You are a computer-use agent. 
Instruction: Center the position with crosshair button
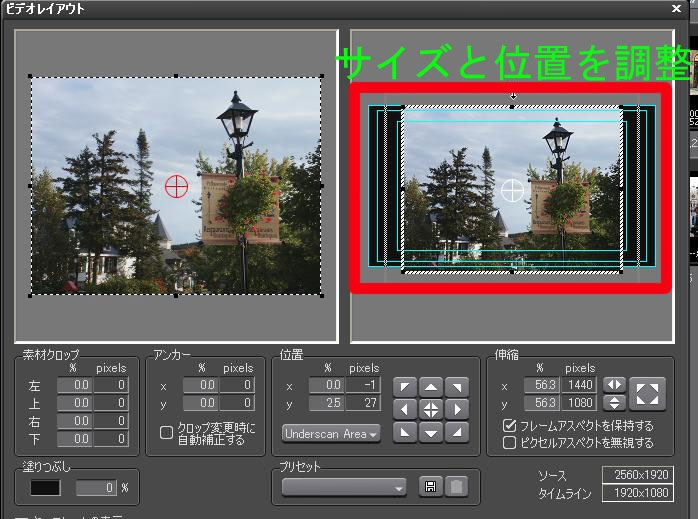(430, 410)
